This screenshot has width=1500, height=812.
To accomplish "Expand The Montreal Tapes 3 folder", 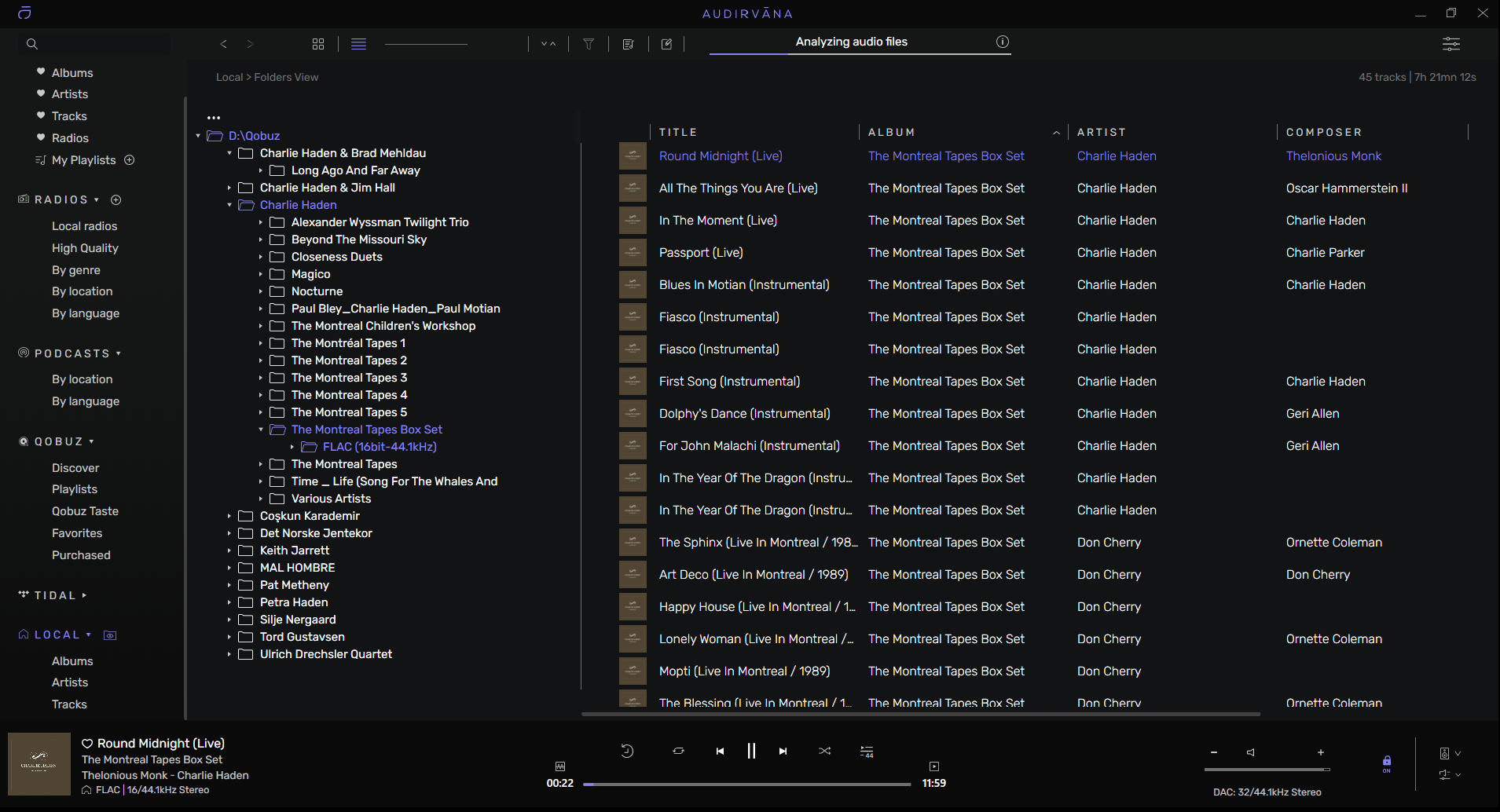I will [x=261, y=378].
